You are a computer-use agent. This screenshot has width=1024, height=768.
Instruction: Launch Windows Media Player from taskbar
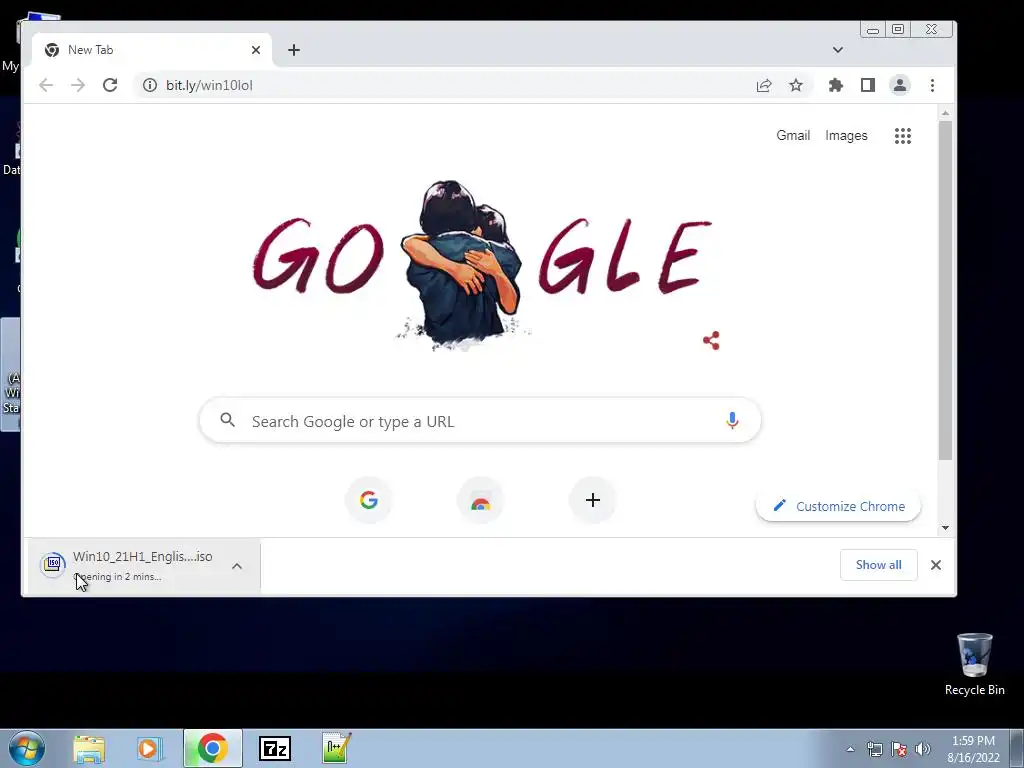[149, 748]
